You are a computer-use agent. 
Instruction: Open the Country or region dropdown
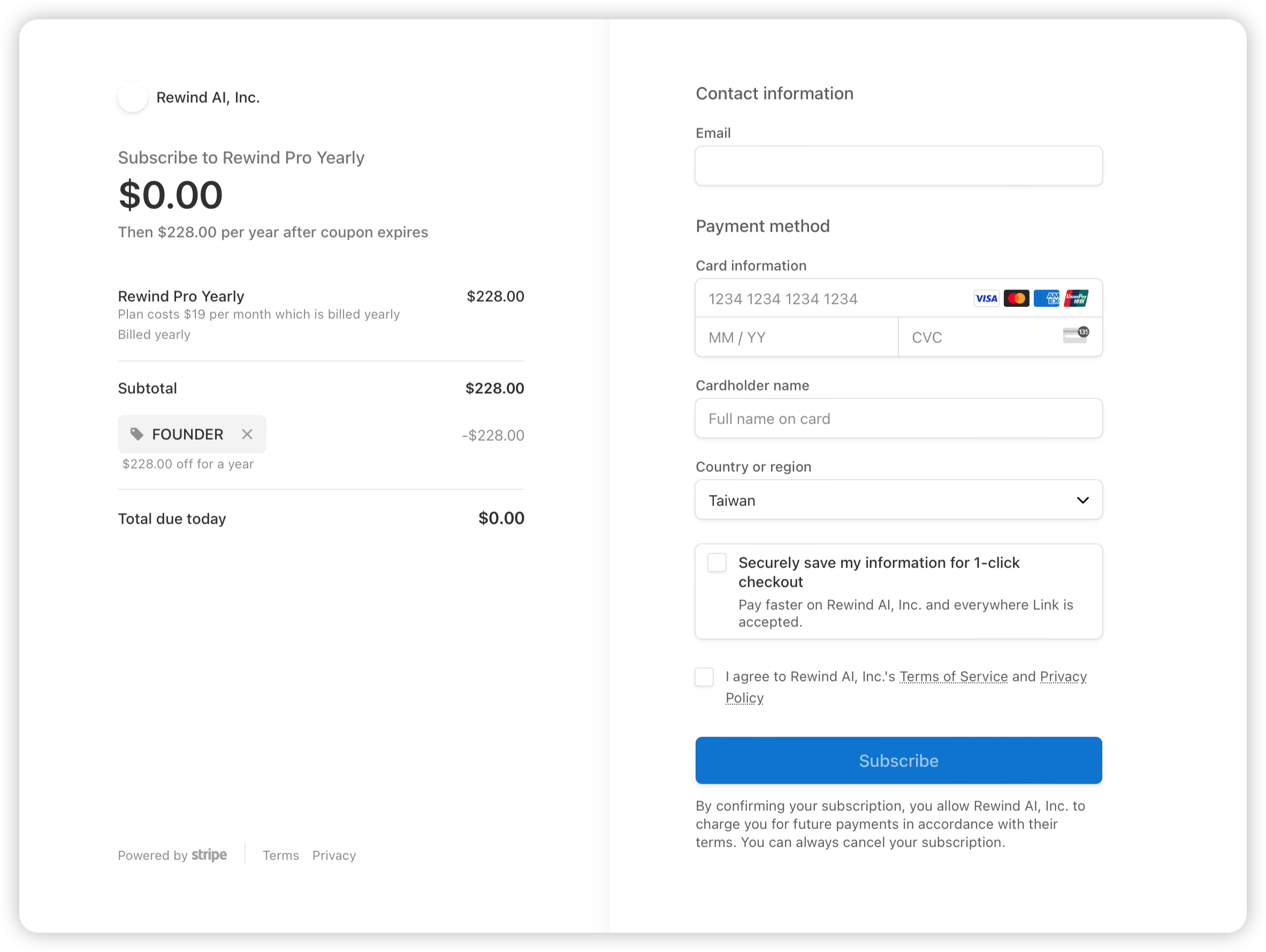tap(898, 500)
